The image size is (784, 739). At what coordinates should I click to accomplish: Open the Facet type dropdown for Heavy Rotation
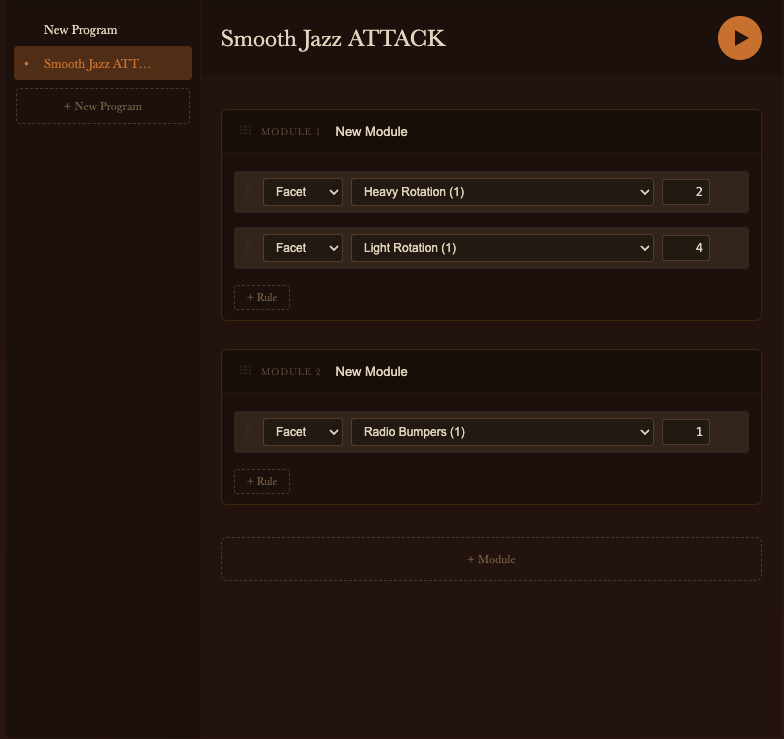click(302, 192)
